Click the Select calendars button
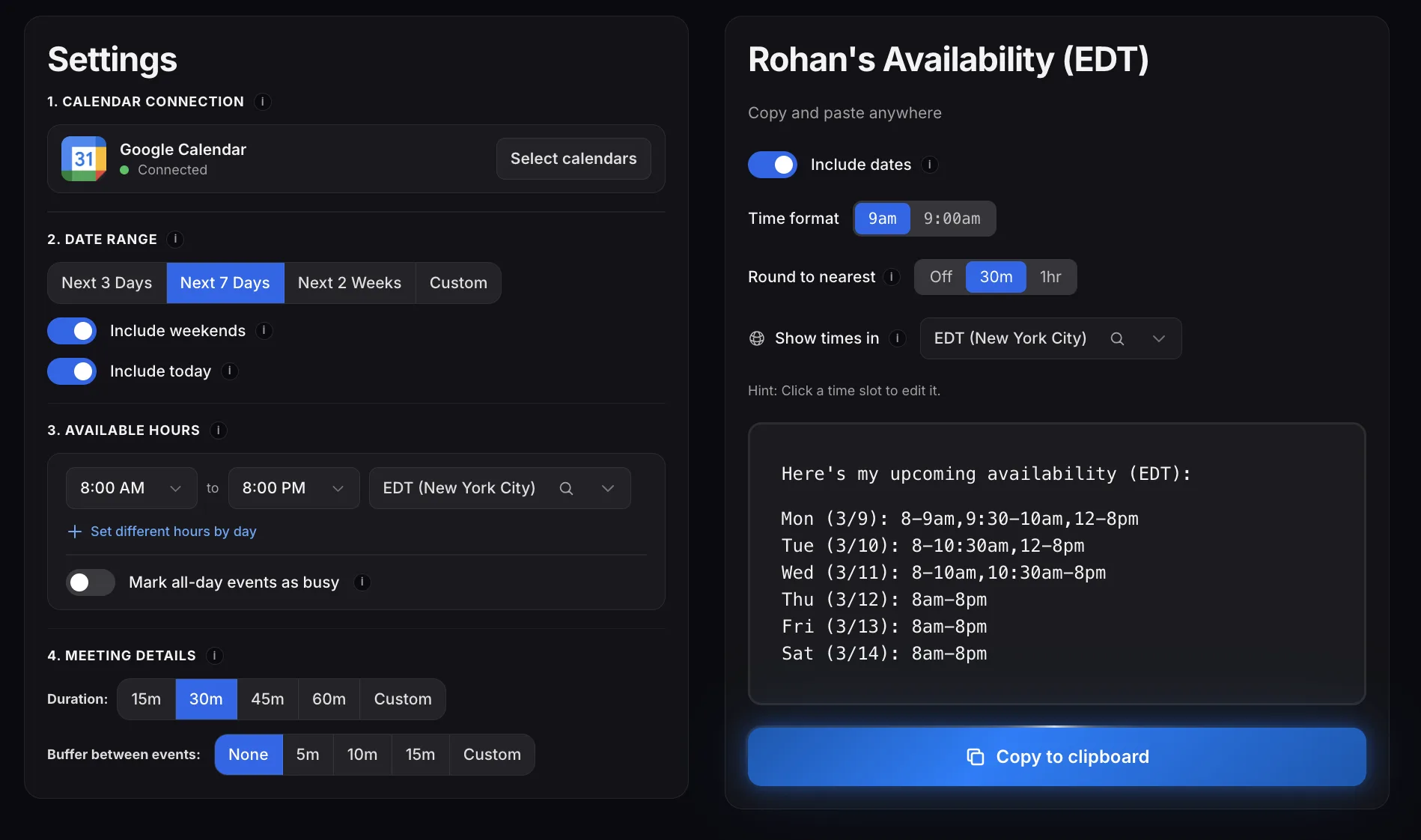Viewport: 1421px width, 840px height. (x=573, y=159)
